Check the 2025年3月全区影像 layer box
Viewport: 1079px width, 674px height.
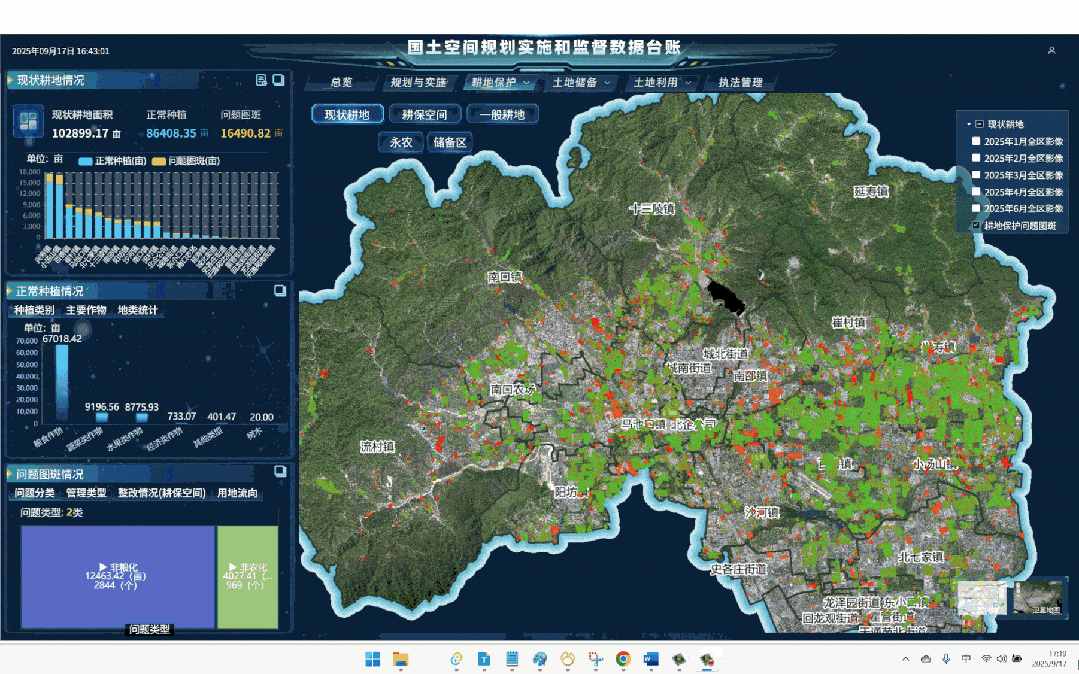tap(976, 175)
